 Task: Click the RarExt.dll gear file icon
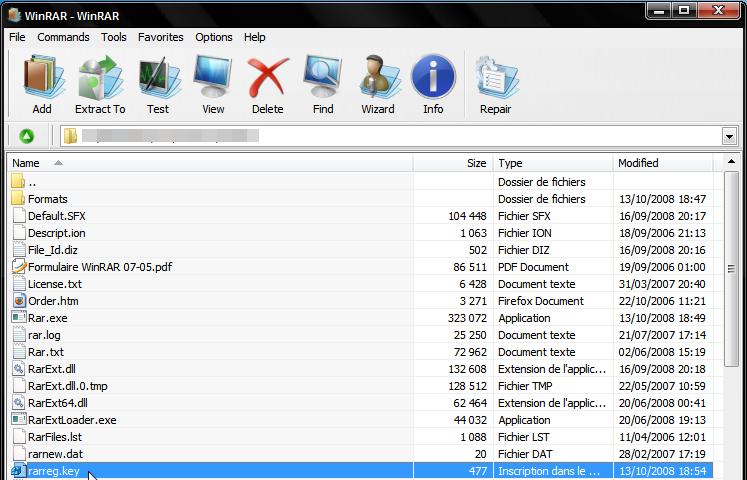pyautogui.click(x=19, y=369)
